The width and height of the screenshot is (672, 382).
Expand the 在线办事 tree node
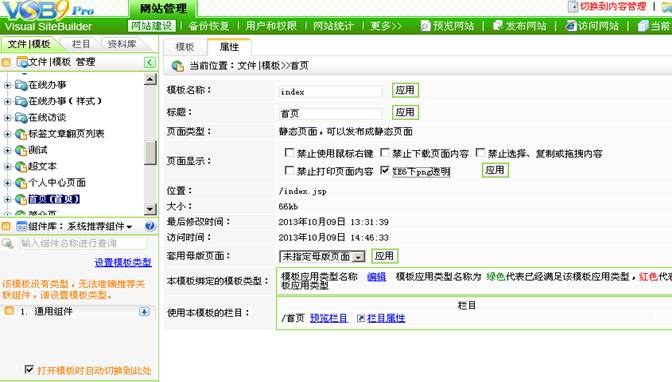coord(7,85)
